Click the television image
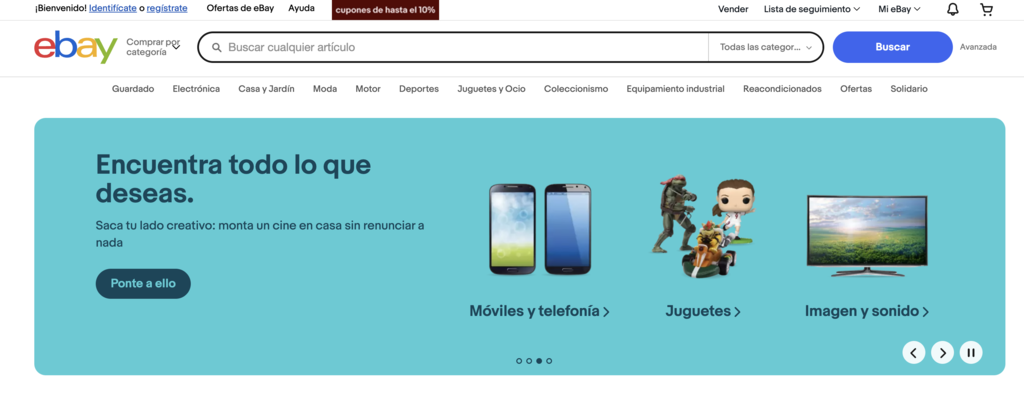The height and width of the screenshot is (406, 1024). coord(867,236)
